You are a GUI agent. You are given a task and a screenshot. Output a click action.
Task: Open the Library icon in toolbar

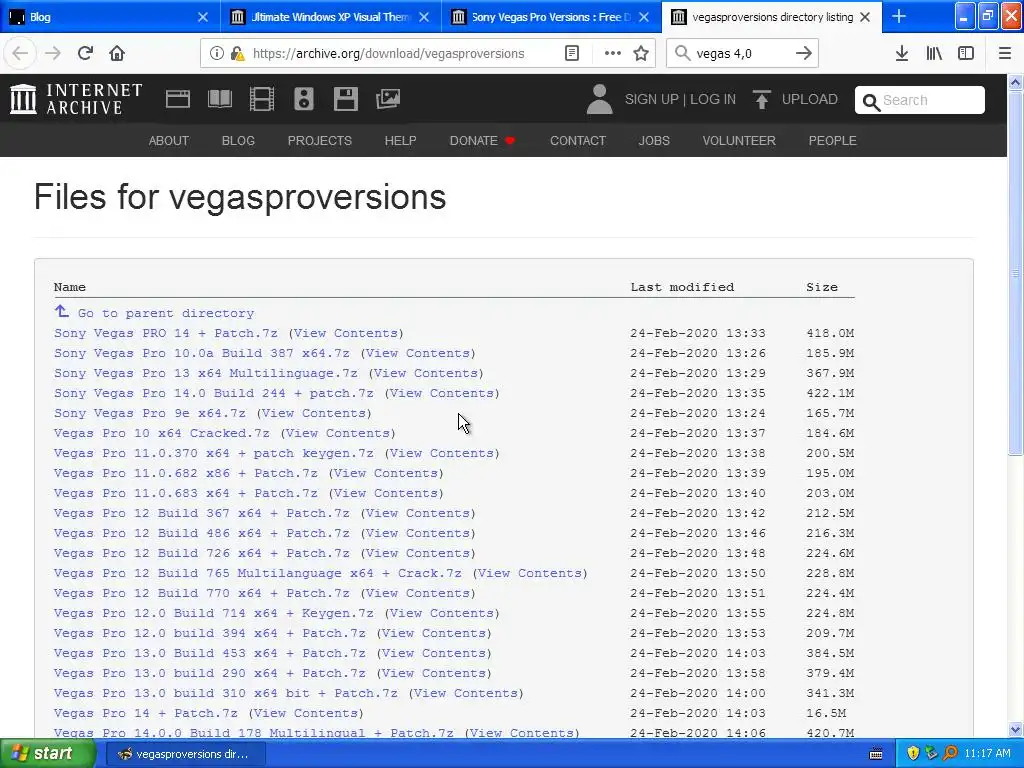click(934, 54)
